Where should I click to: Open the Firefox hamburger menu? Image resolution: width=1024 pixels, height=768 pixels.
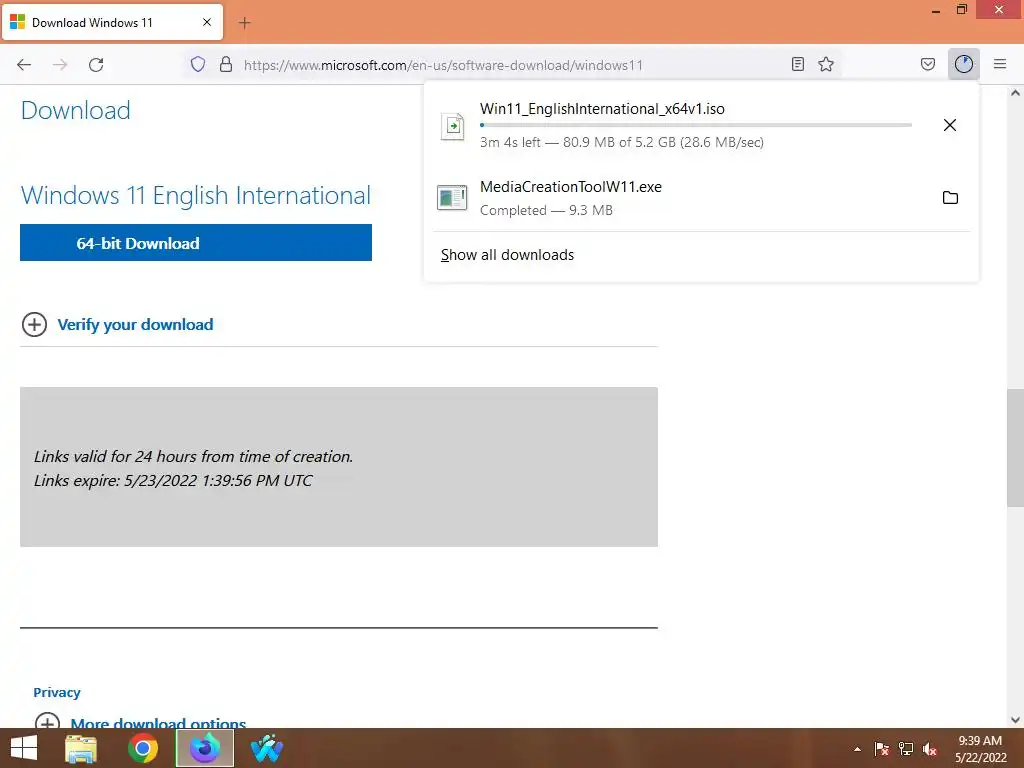(1000, 64)
